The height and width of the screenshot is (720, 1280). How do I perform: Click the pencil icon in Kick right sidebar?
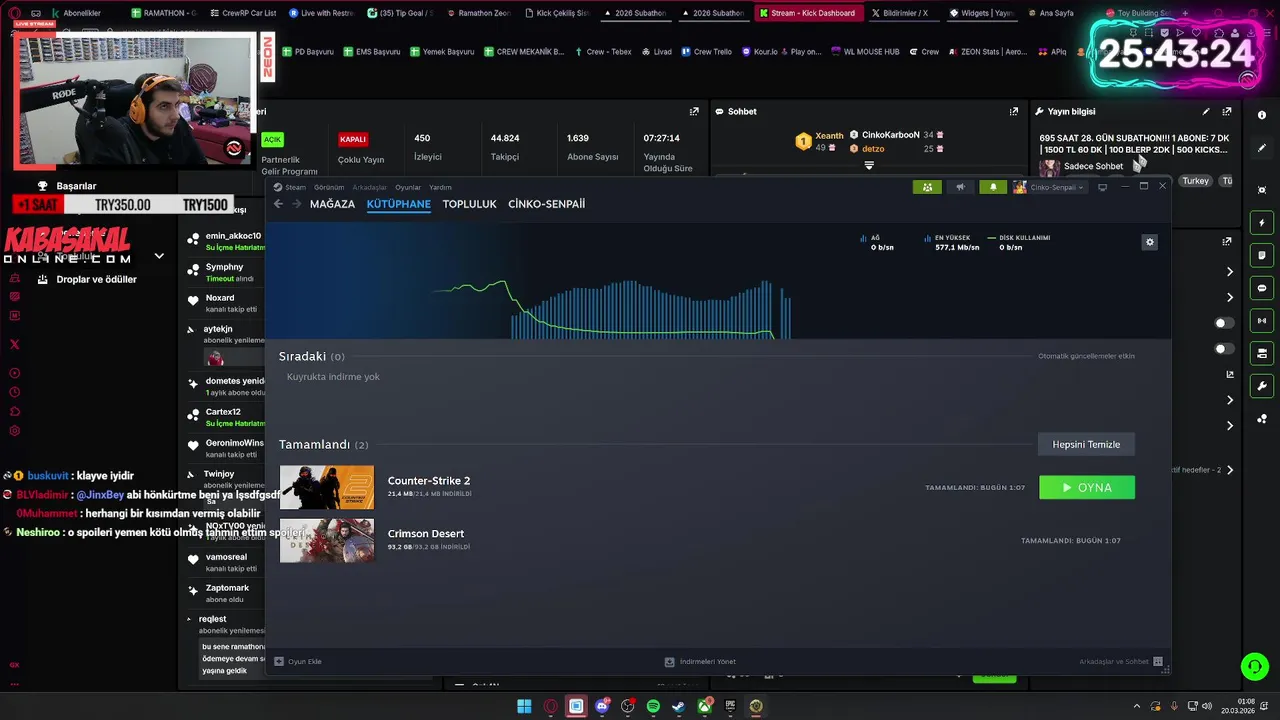tap(1262, 148)
